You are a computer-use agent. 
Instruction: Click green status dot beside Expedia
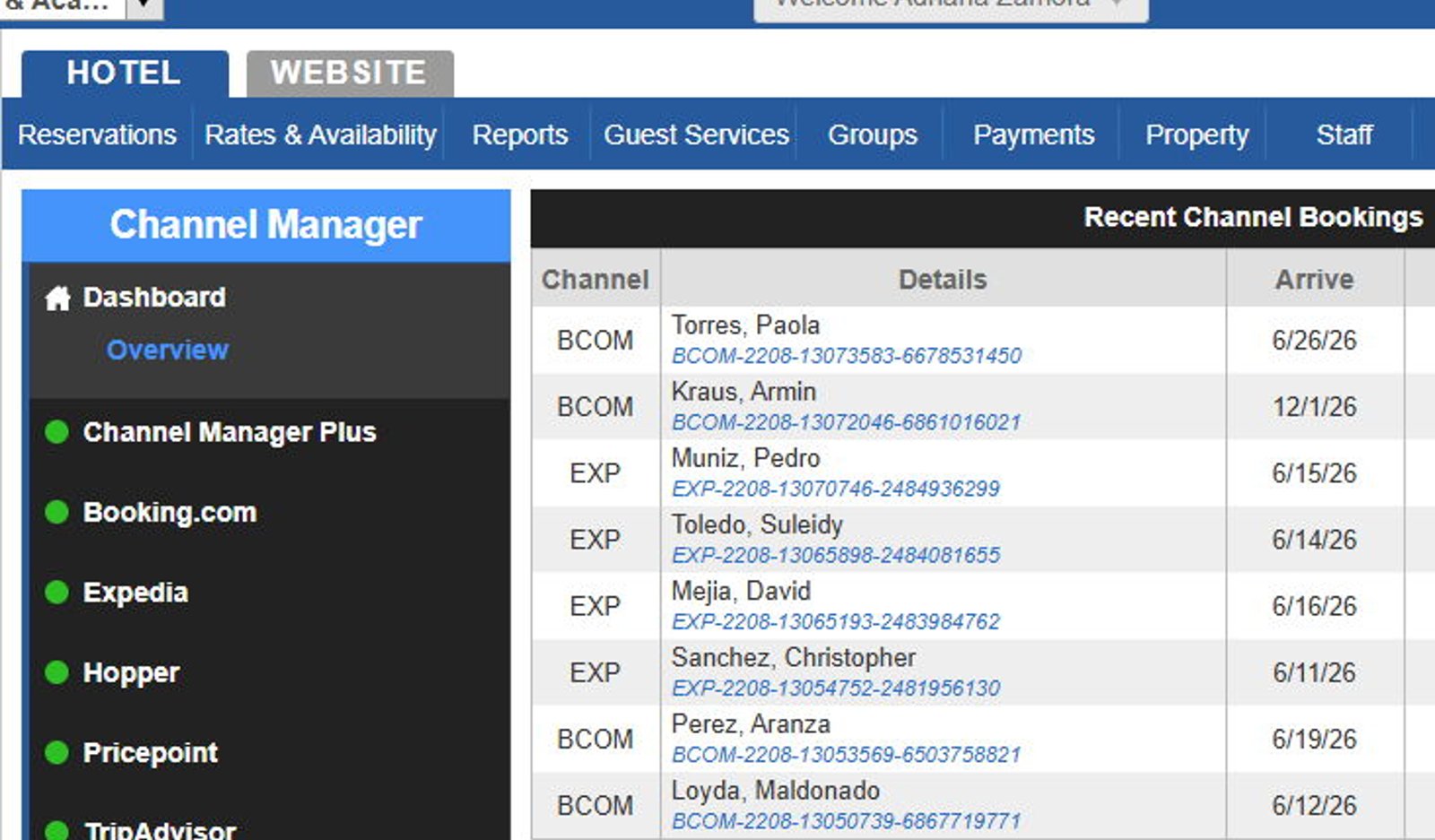(x=57, y=593)
